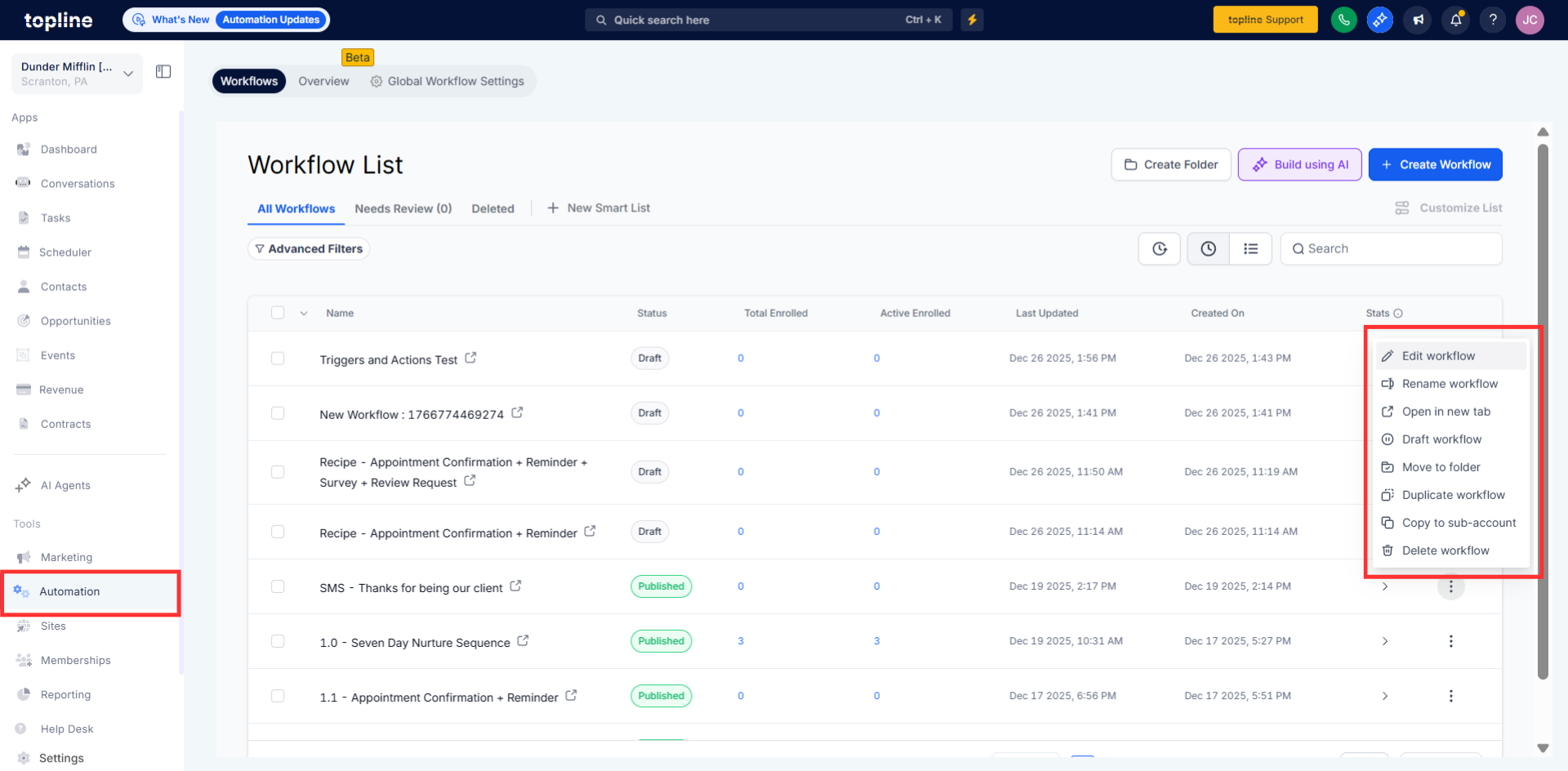Screen dimensions: 1568x771
Task: Click the green phone dialer icon
Action: [1343, 20]
